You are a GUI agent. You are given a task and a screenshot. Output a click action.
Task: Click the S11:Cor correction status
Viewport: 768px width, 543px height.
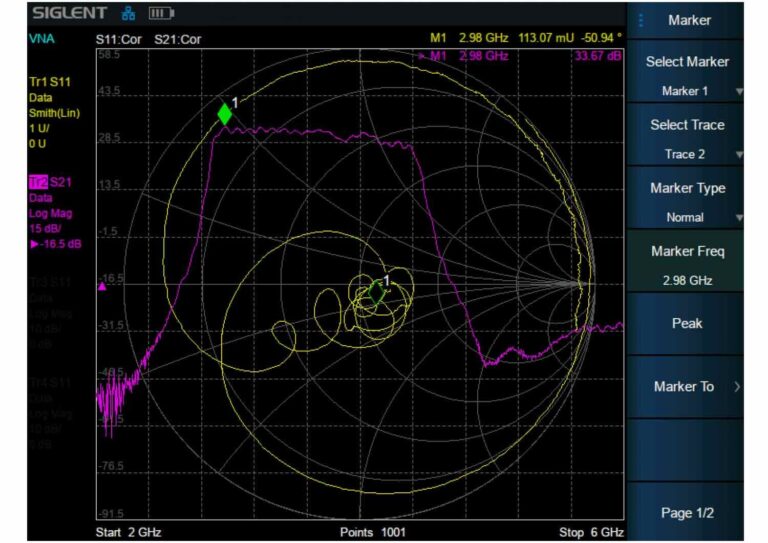click(x=119, y=39)
